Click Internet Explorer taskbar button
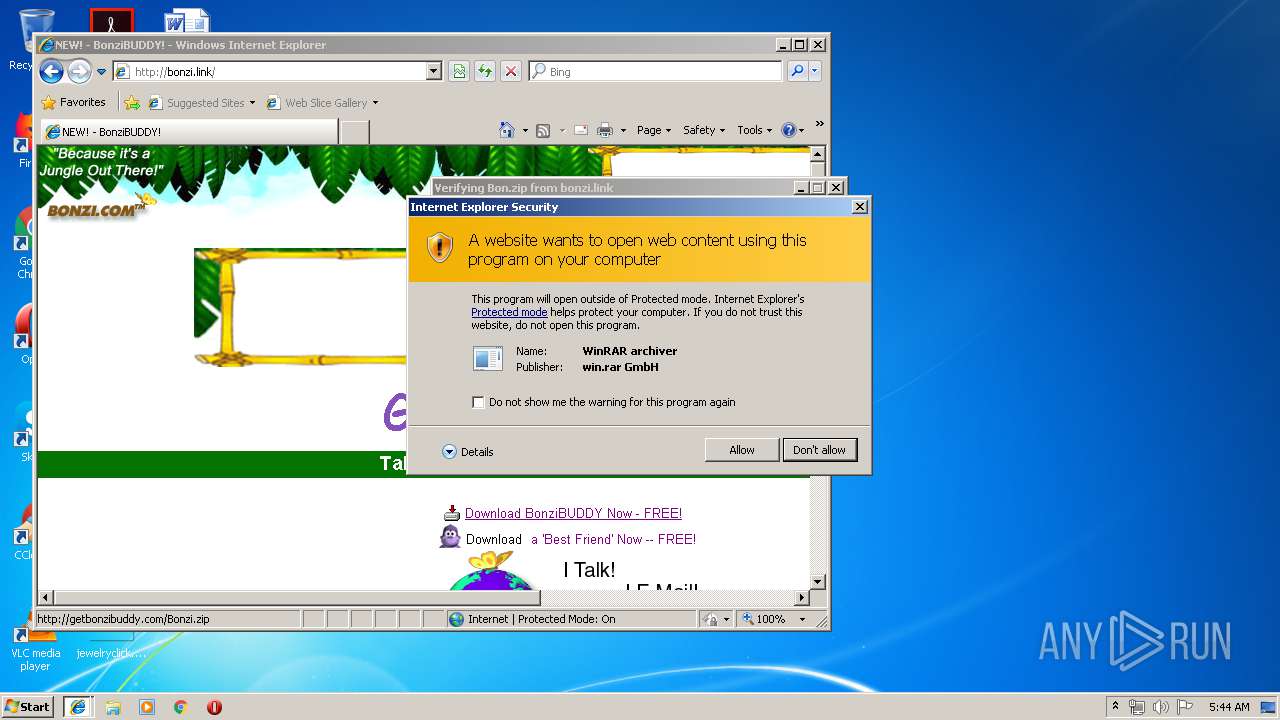This screenshot has width=1280, height=720. point(78,707)
